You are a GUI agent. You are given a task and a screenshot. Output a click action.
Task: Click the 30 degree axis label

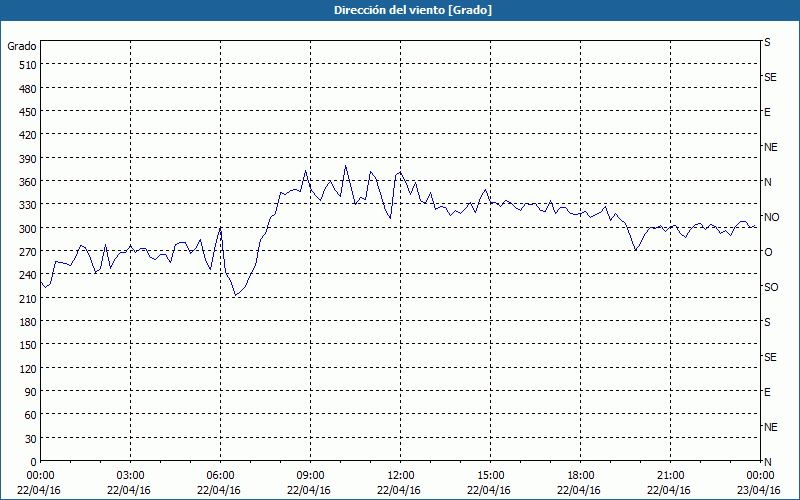point(31,439)
